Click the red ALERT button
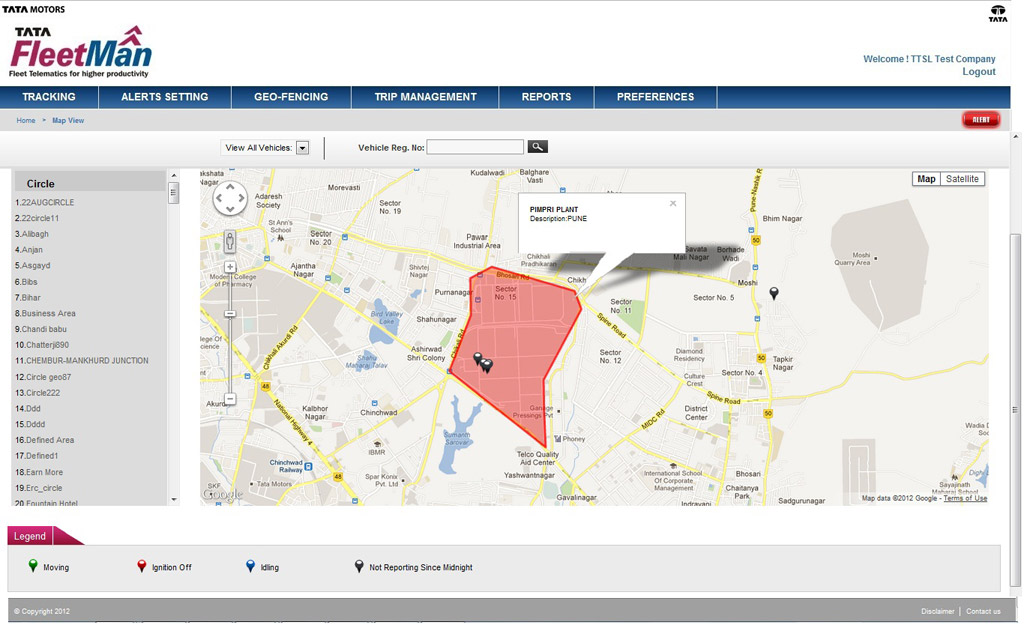1024x625 pixels. pyautogui.click(x=980, y=120)
